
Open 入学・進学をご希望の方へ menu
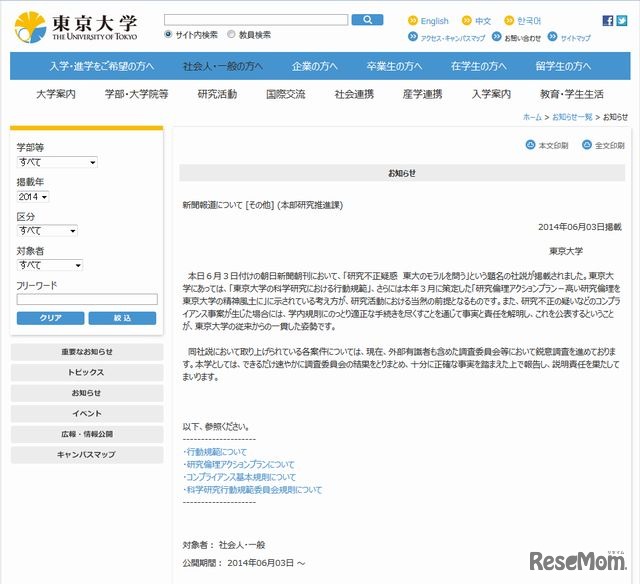point(102,66)
